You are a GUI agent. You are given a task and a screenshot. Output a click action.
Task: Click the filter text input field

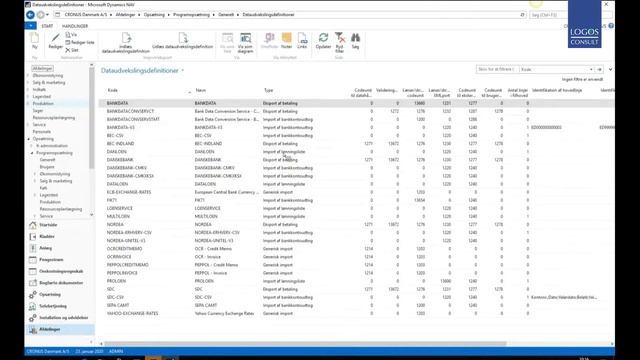coord(496,69)
